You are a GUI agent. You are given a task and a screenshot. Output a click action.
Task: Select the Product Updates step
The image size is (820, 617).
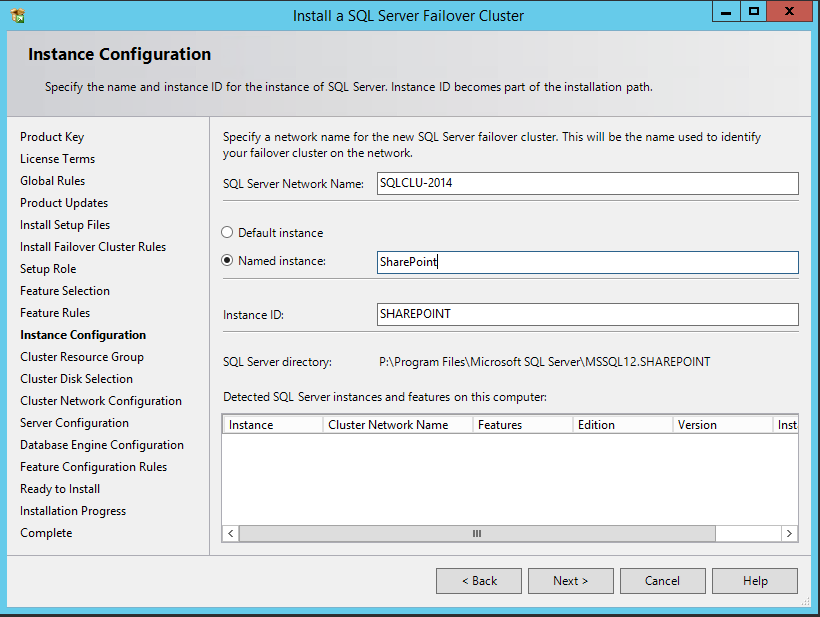pyautogui.click(x=64, y=203)
